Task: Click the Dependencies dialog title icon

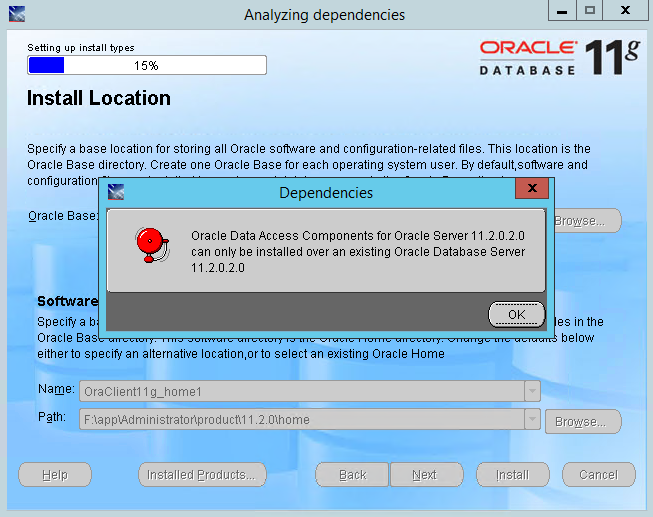Action: pos(116,192)
